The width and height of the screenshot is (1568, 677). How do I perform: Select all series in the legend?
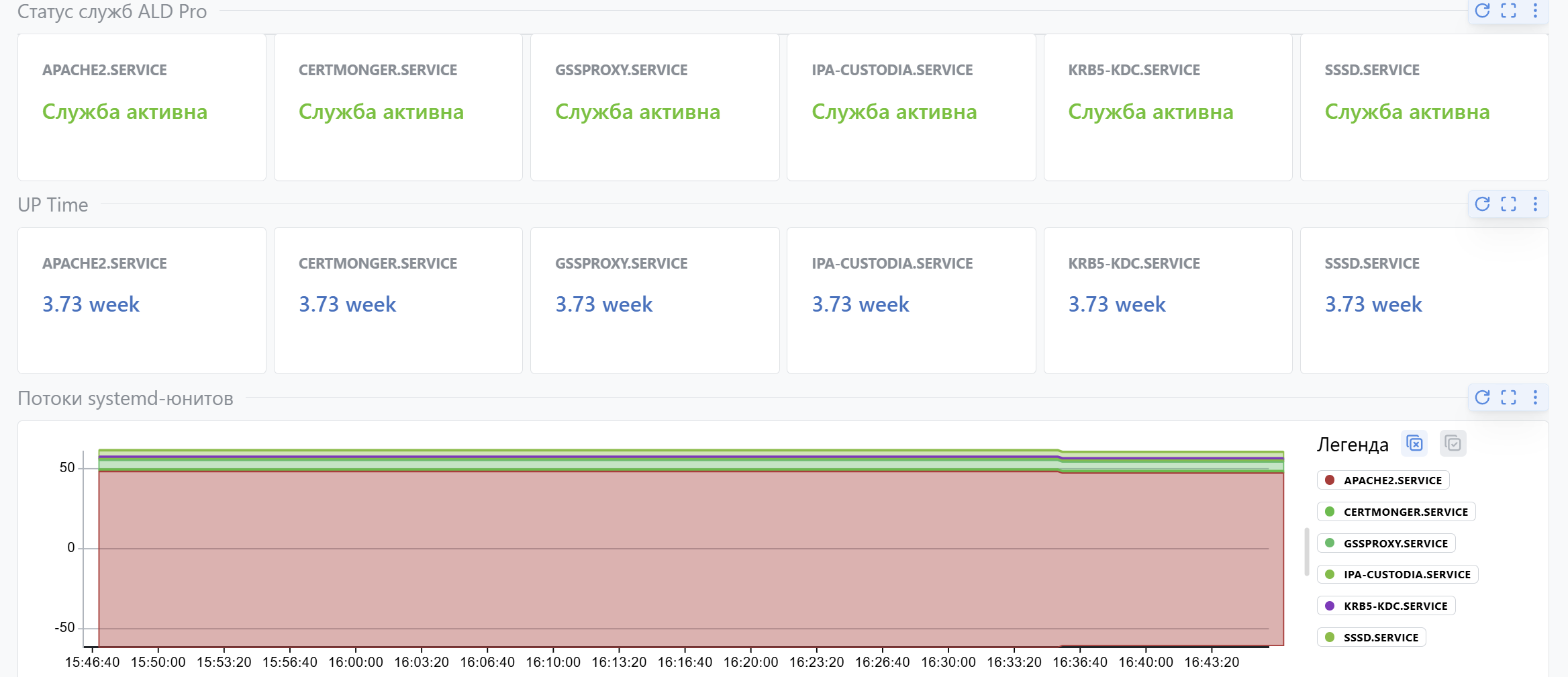(x=1453, y=444)
